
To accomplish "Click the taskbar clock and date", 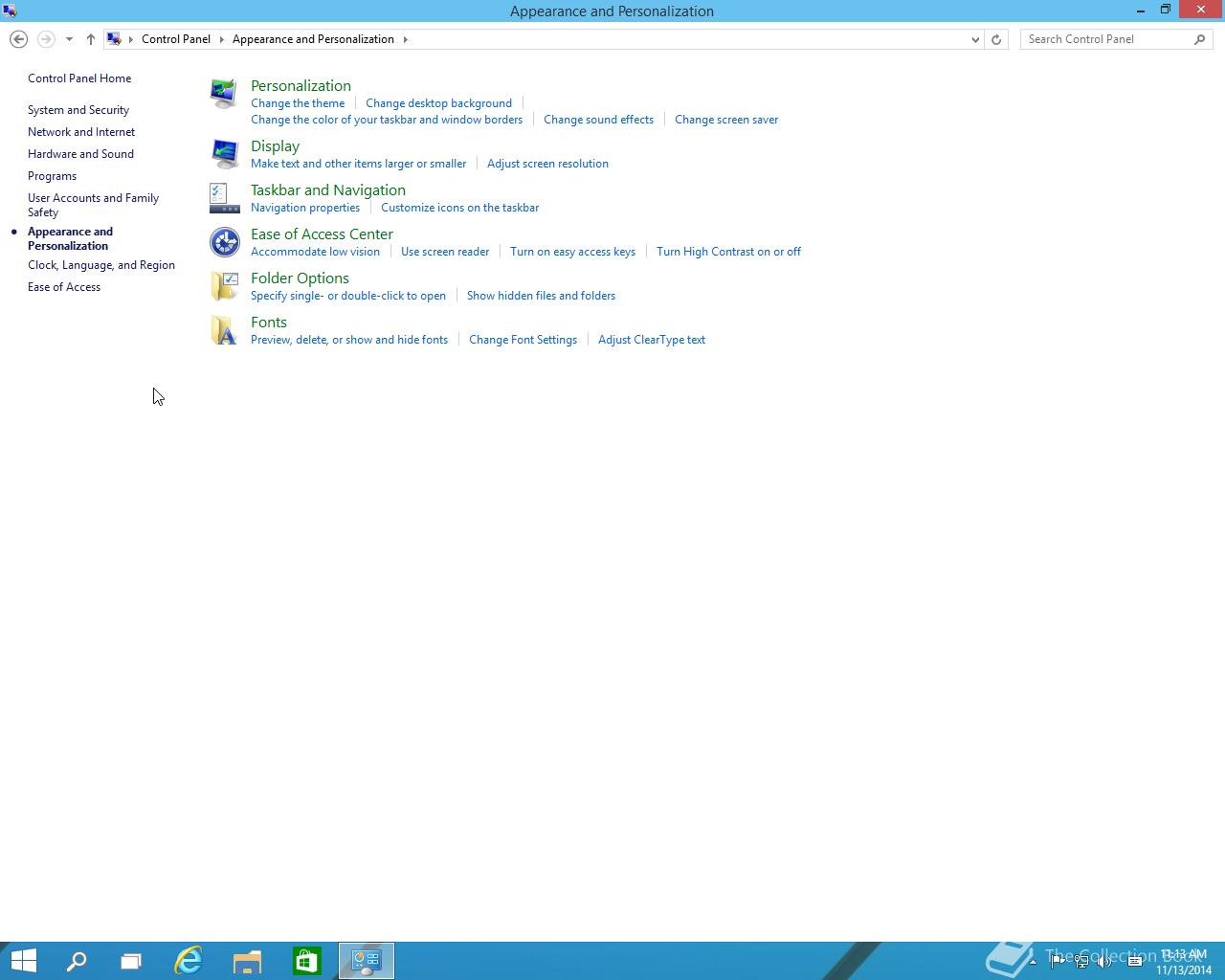I will coord(1184,962).
